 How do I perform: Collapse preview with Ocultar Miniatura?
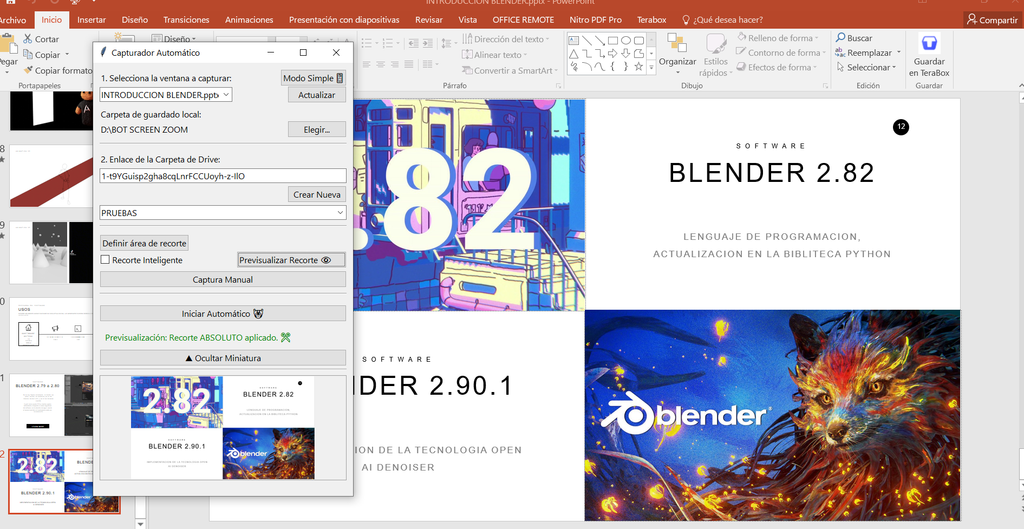pyautogui.click(x=223, y=358)
